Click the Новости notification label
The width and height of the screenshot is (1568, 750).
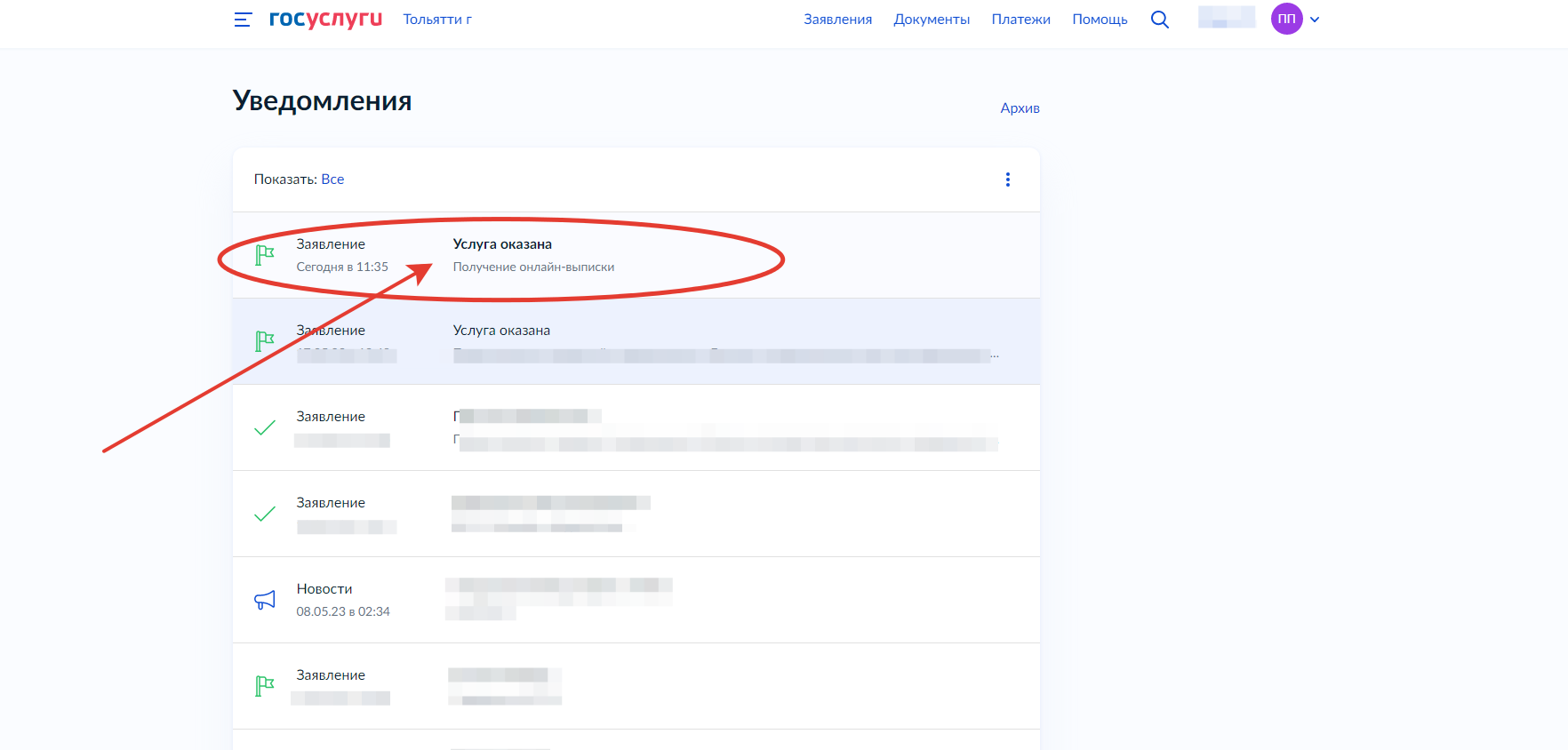tap(324, 589)
